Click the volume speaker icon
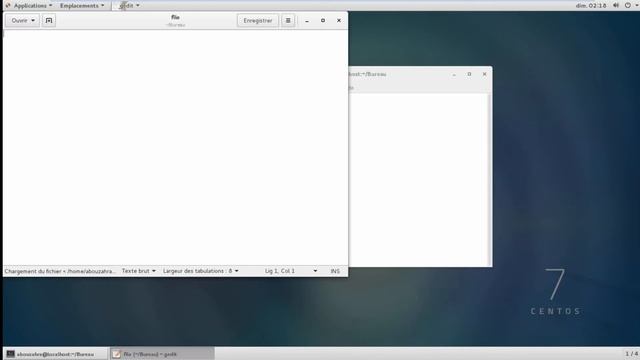 pyautogui.click(x=616, y=6)
